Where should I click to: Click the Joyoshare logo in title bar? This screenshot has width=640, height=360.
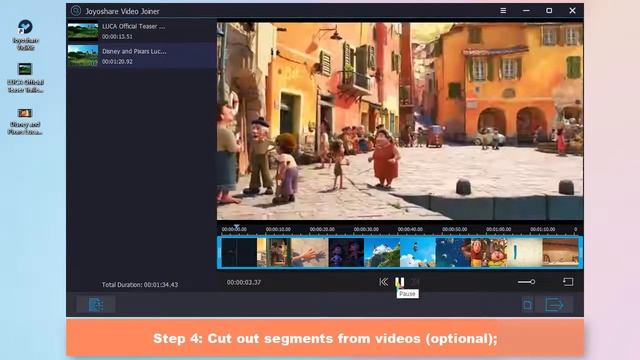click(x=76, y=11)
